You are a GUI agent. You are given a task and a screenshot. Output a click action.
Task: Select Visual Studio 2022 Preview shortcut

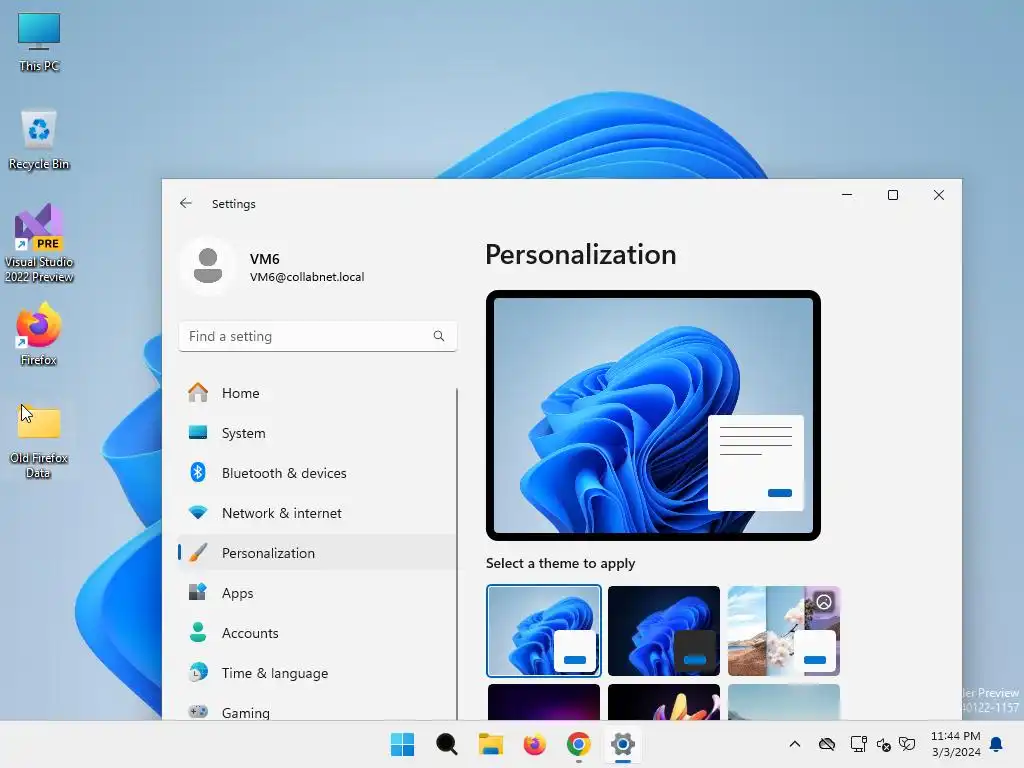pos(39,243)
